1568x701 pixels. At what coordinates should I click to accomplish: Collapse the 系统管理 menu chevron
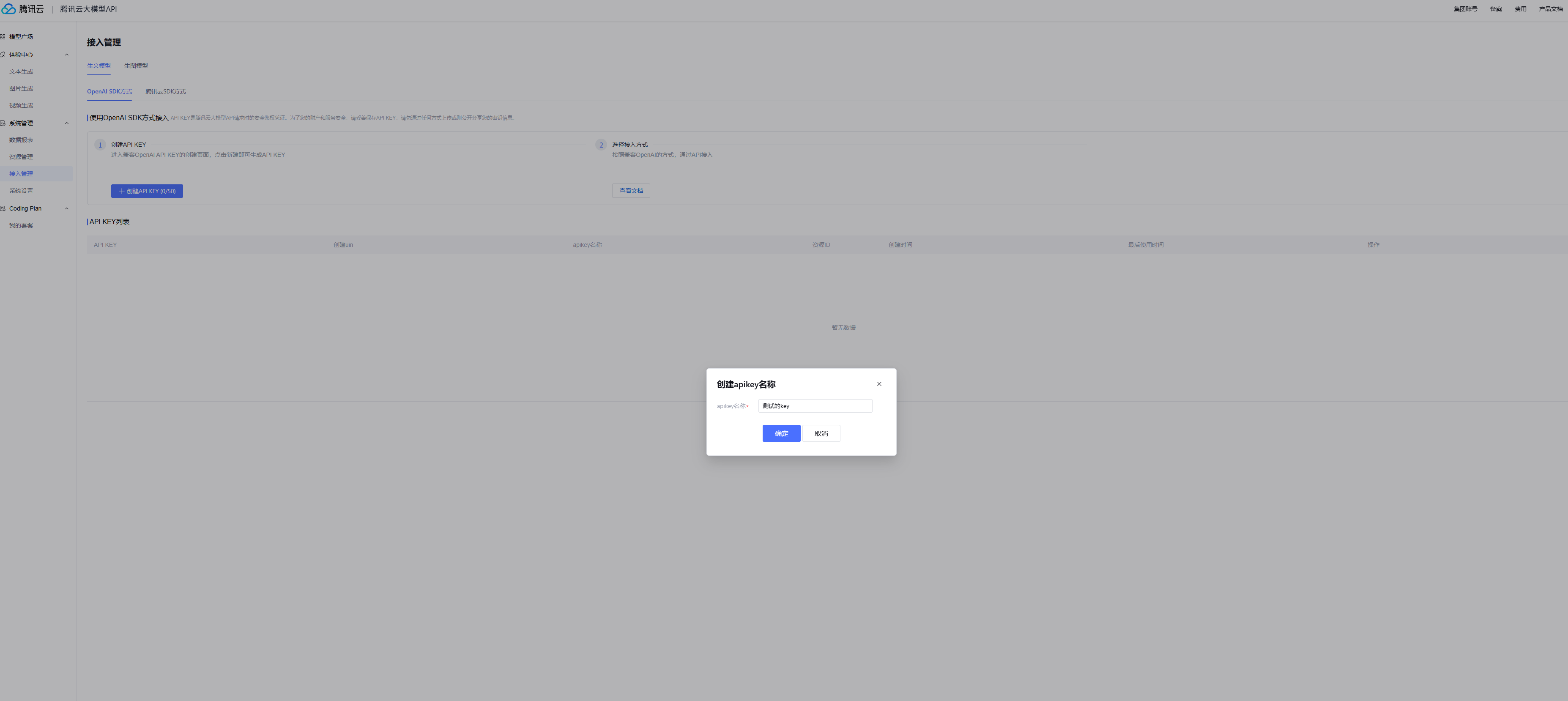point(66,123)
